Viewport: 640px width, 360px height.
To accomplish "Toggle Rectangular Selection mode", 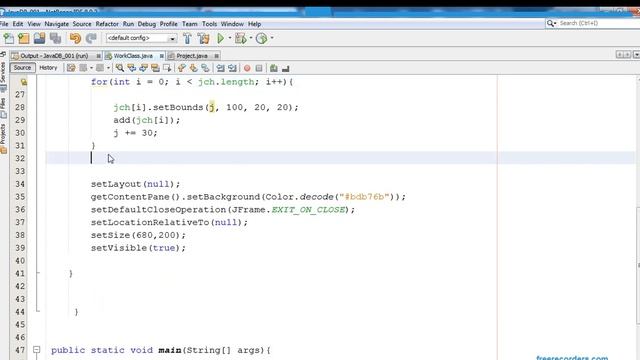I will (x=167, y=68).
